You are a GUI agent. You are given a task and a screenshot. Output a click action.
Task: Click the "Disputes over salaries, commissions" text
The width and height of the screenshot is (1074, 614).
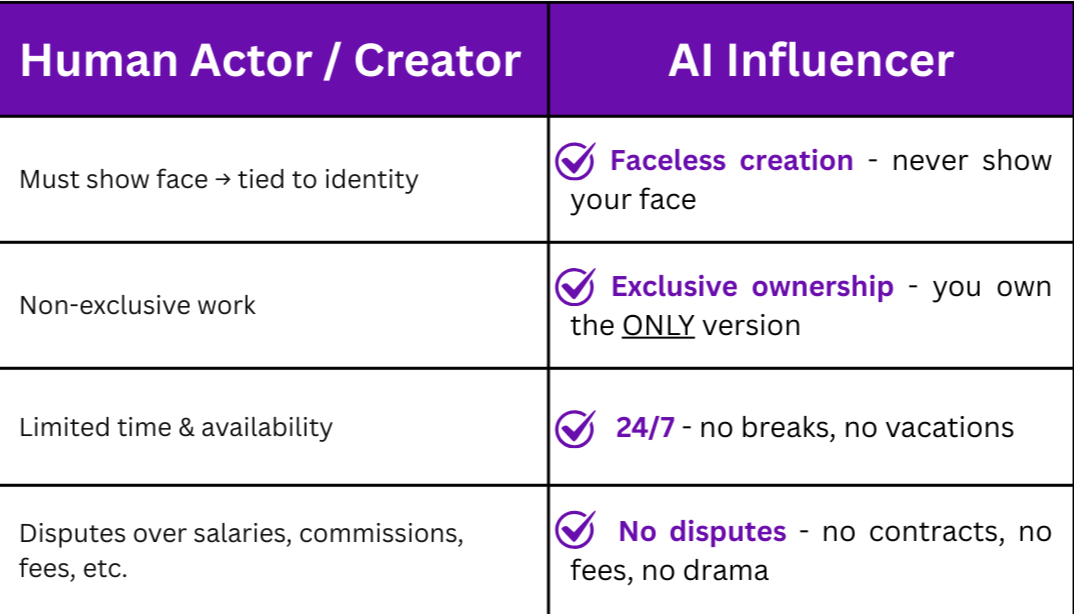241,533
